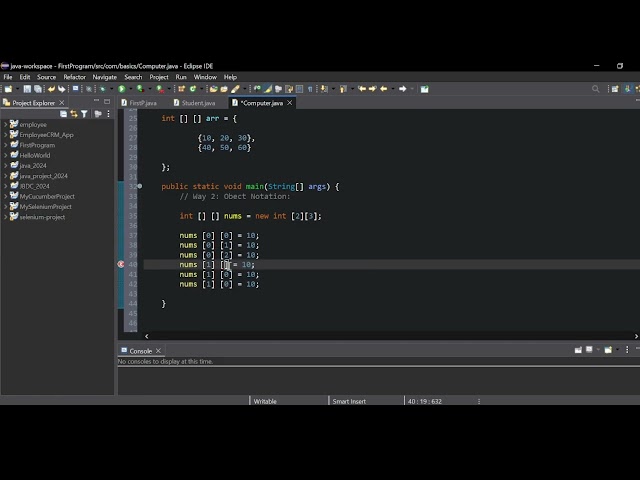Expand the HelloWorld project node
The height and width of the screenshot is (480, 640).
6,155
